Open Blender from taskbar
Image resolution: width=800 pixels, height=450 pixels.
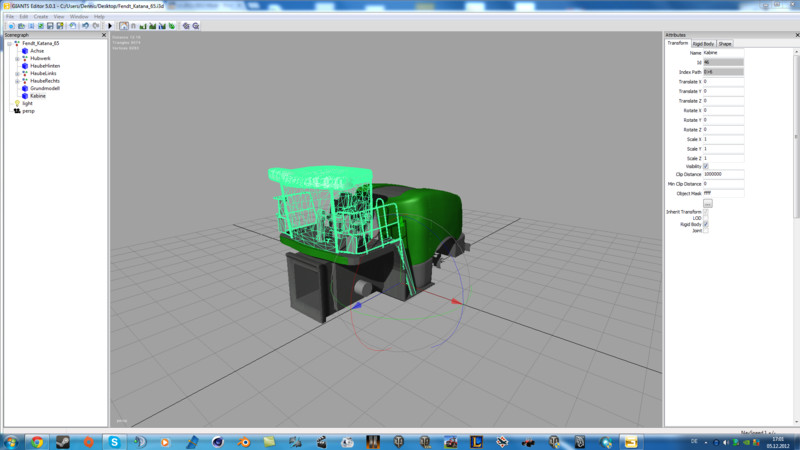point(244,442)
